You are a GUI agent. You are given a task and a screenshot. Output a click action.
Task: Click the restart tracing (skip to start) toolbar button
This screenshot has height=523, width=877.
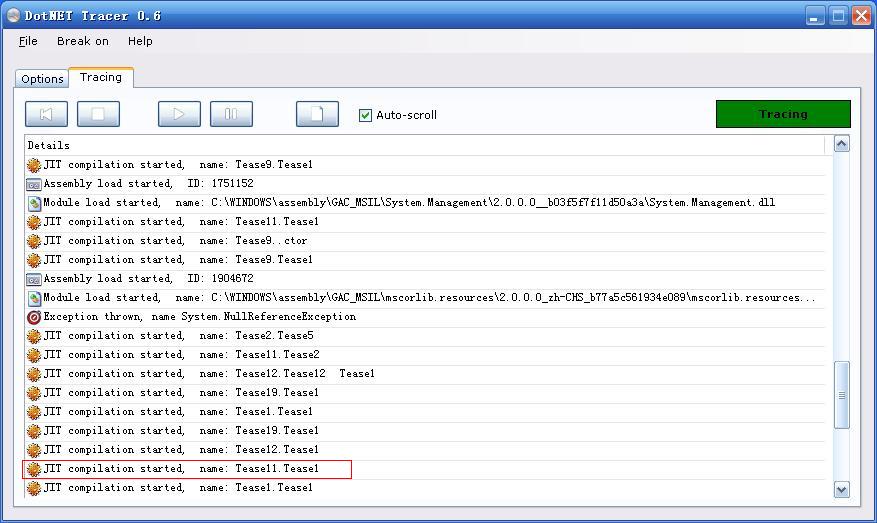tap(46, 114)
